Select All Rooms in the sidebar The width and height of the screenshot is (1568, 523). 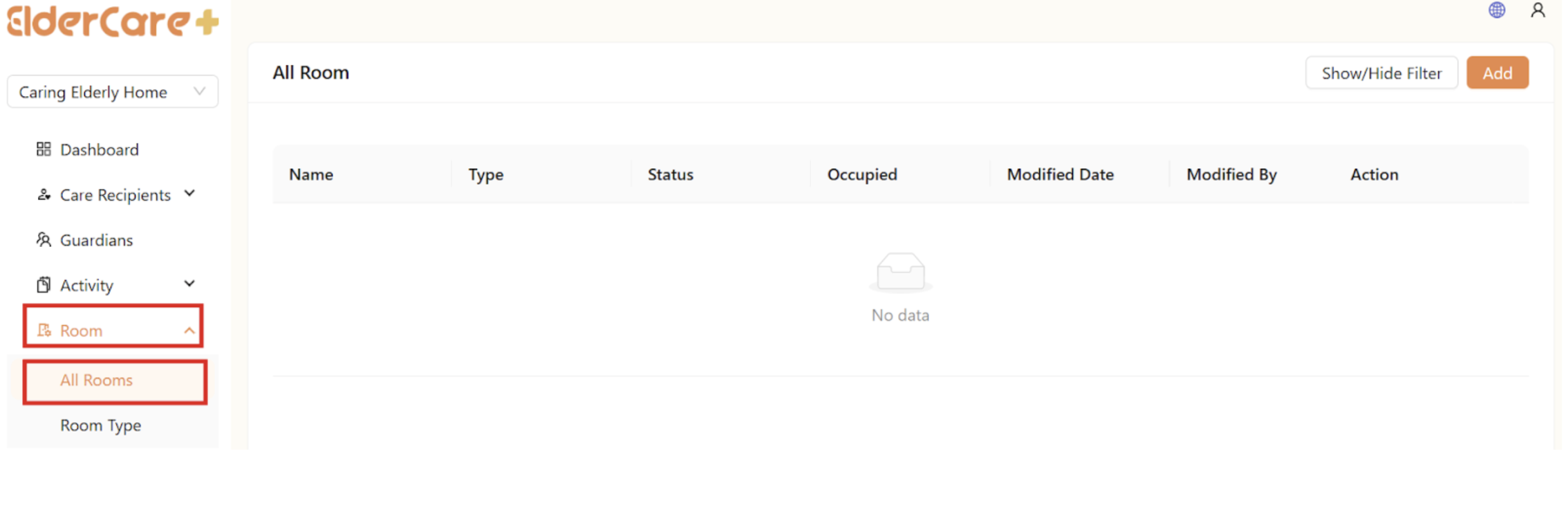pyautogui.click(x=96, y=380)
